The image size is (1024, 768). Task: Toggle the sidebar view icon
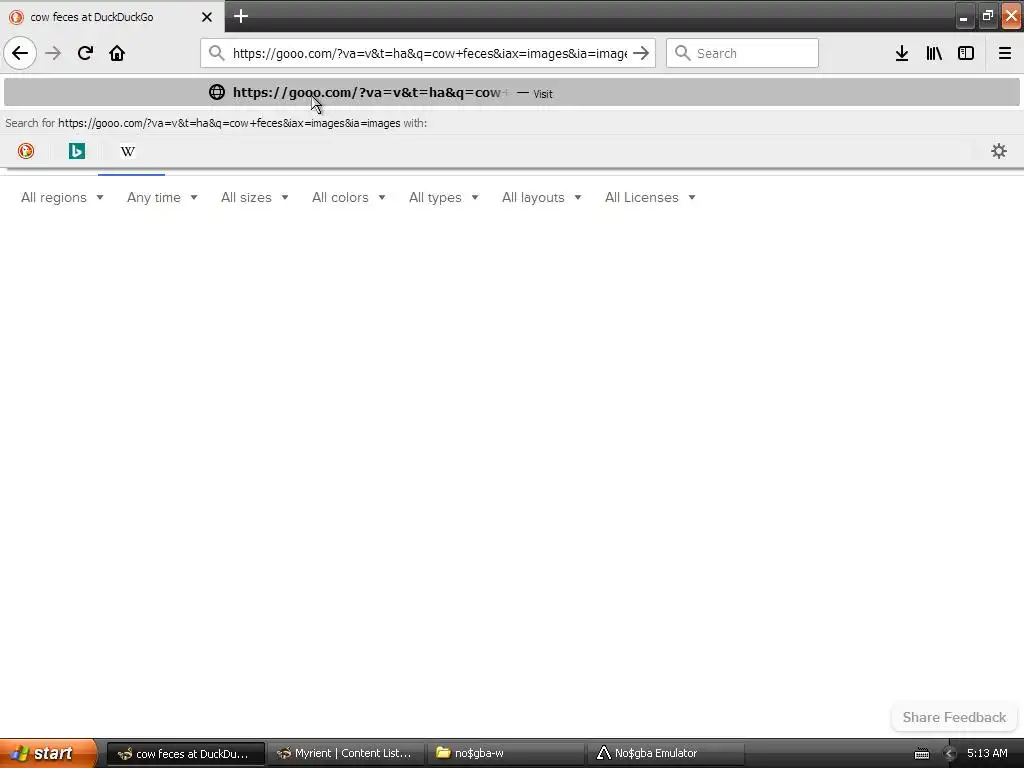966,53
